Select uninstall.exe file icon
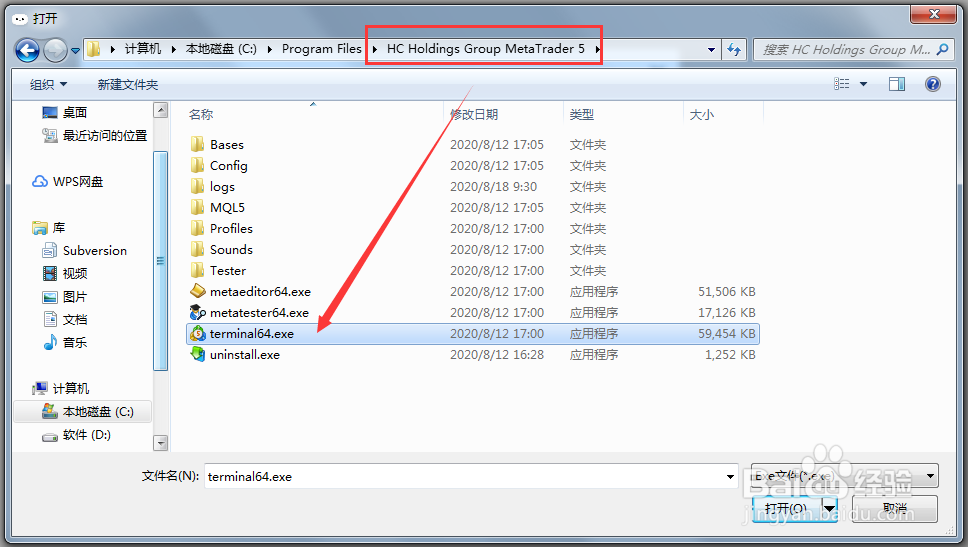 [198, 354]
